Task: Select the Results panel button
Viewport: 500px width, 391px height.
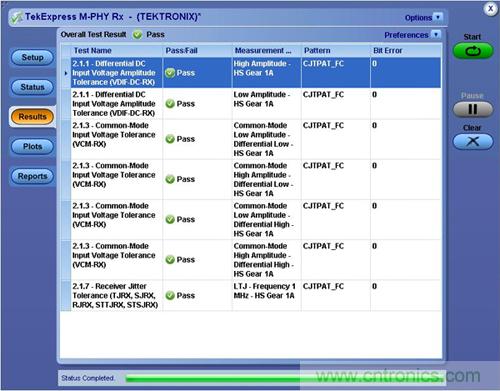Action: [x=32, y=117]
